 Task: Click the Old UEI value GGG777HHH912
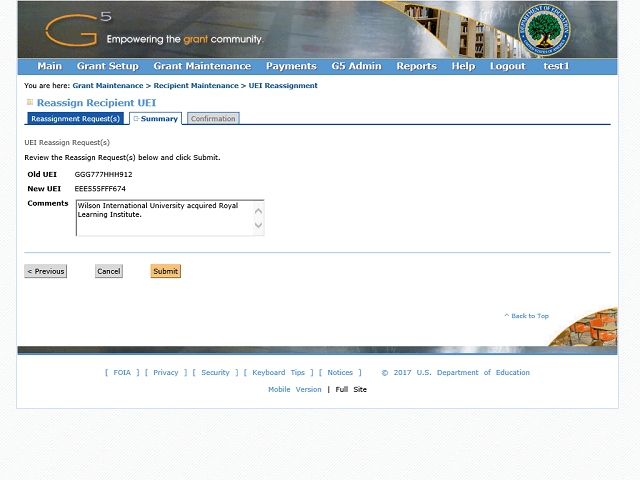103,174
